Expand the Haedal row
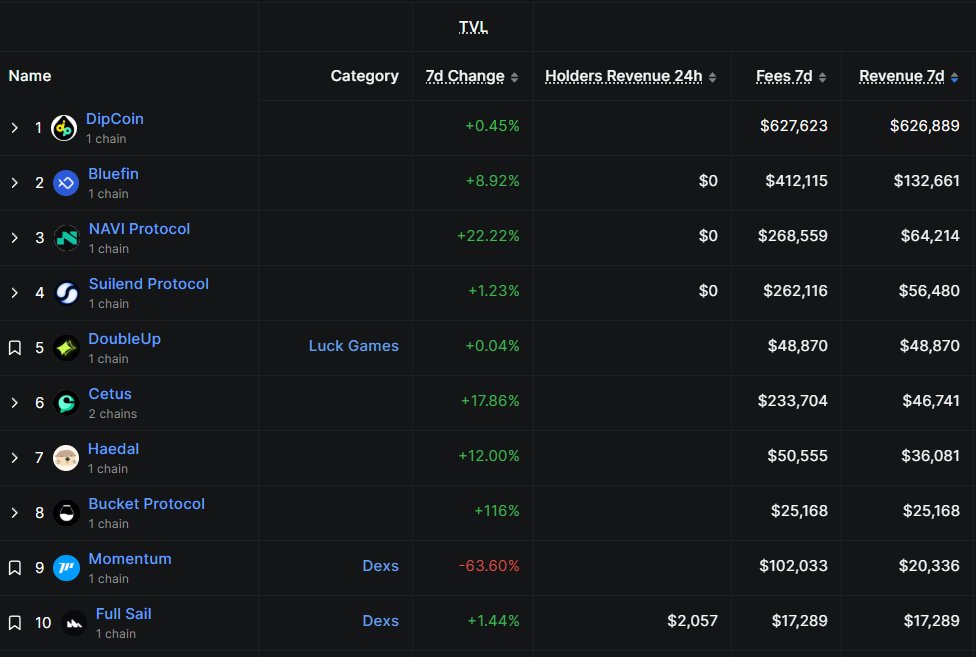 tap(14, 458)
